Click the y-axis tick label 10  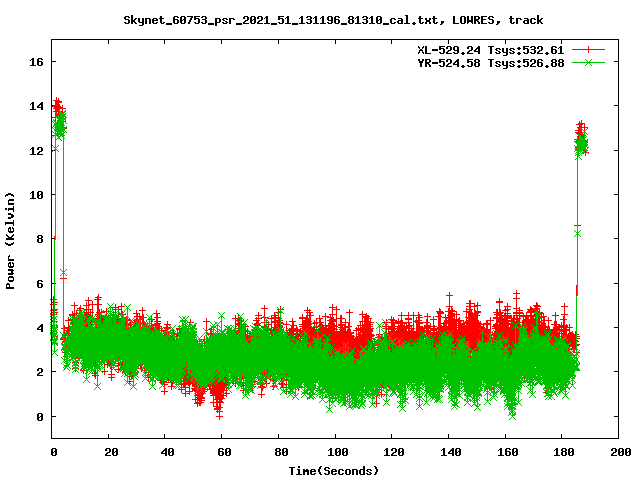coord(36,195)
